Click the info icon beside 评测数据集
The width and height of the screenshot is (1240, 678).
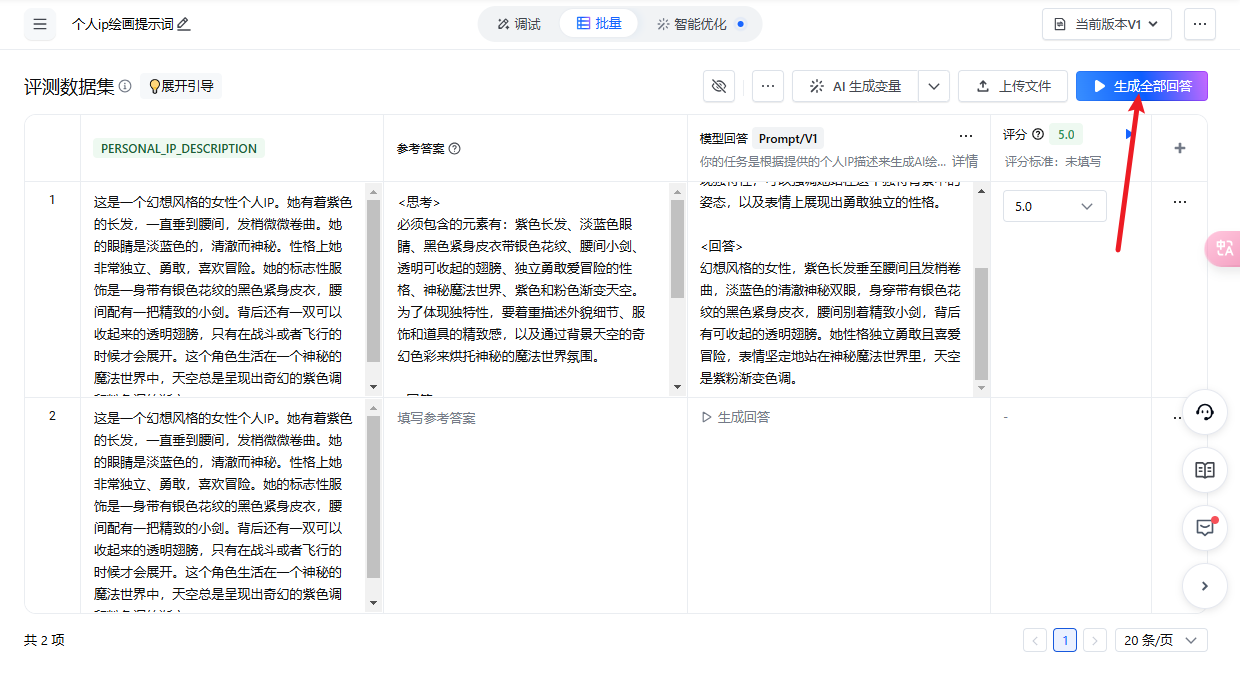point(125,86)
